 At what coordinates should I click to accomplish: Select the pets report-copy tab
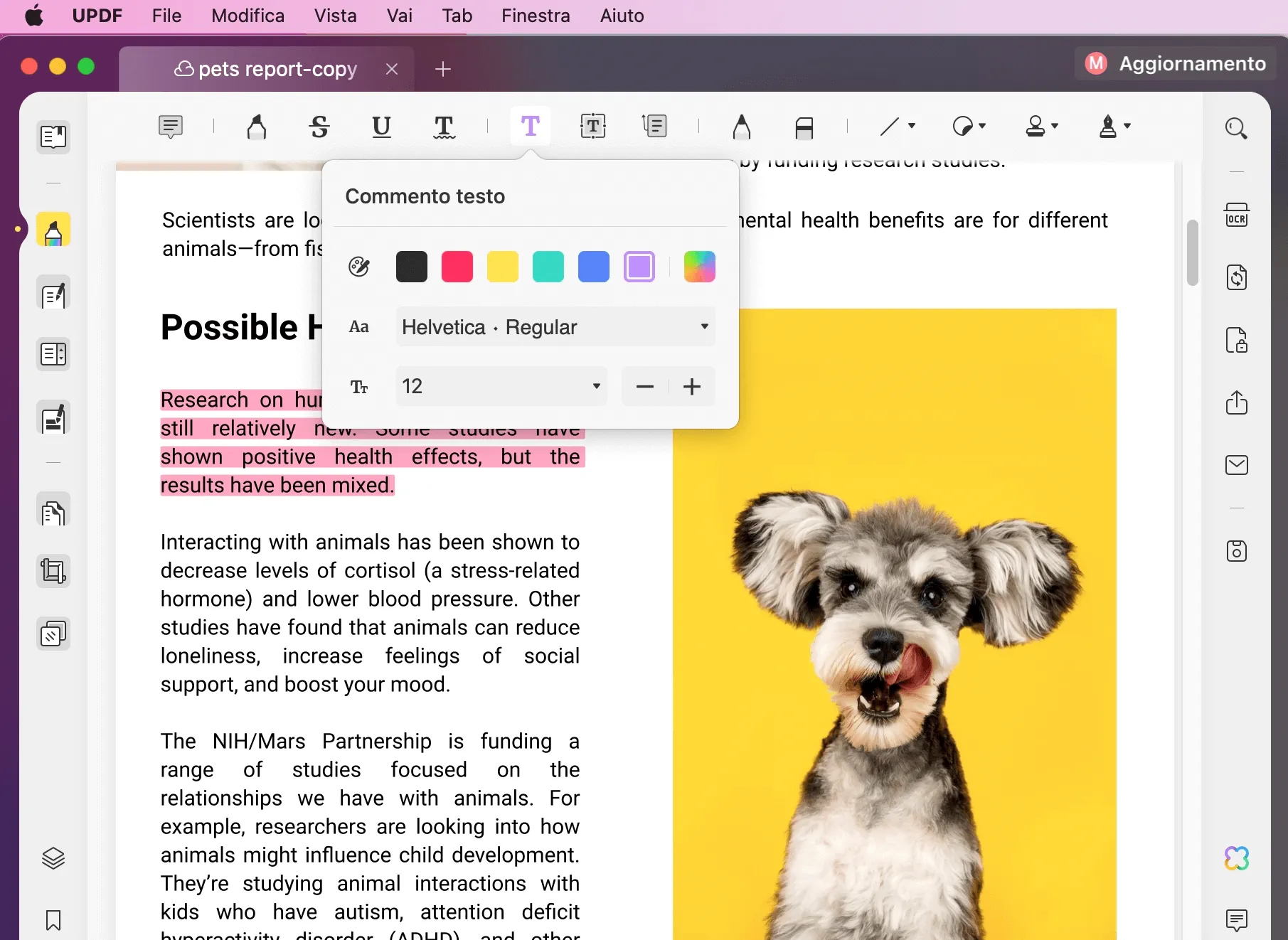click(265, 69)
